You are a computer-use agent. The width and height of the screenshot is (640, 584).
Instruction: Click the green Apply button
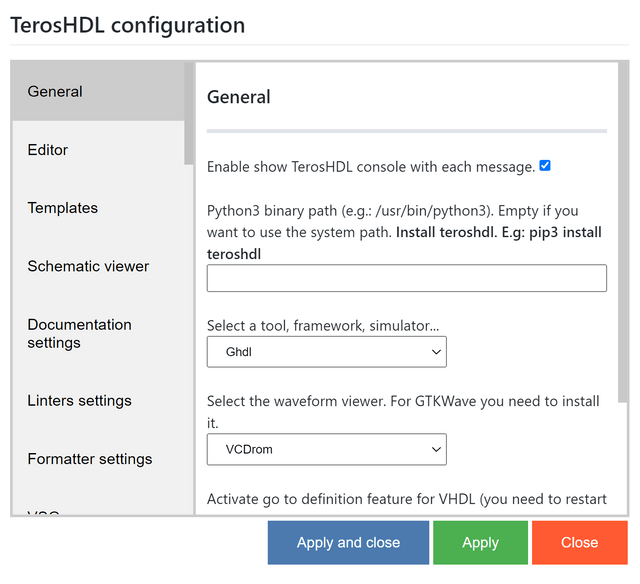coord(480,543)
